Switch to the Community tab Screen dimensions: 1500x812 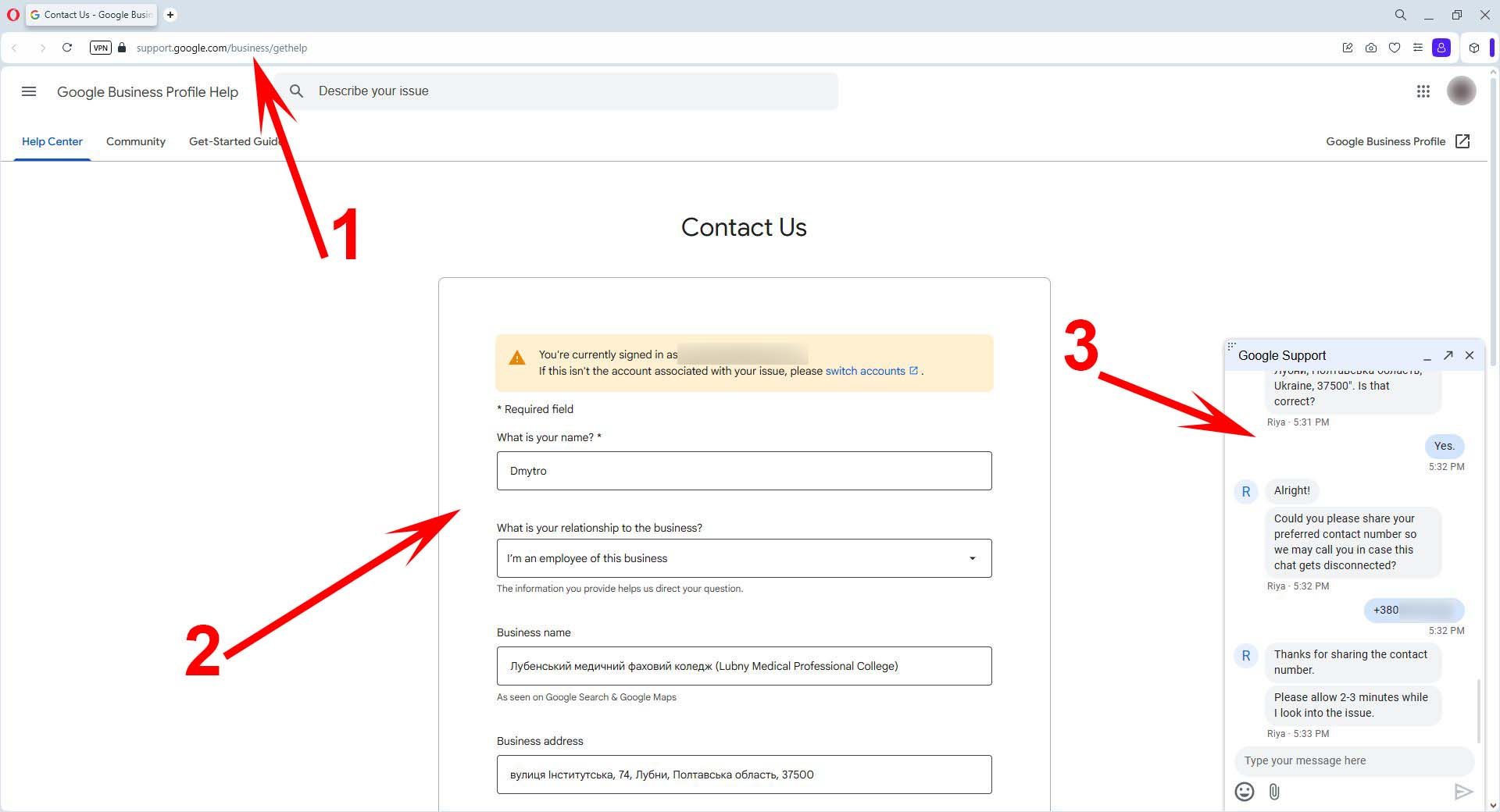point(136,141)
